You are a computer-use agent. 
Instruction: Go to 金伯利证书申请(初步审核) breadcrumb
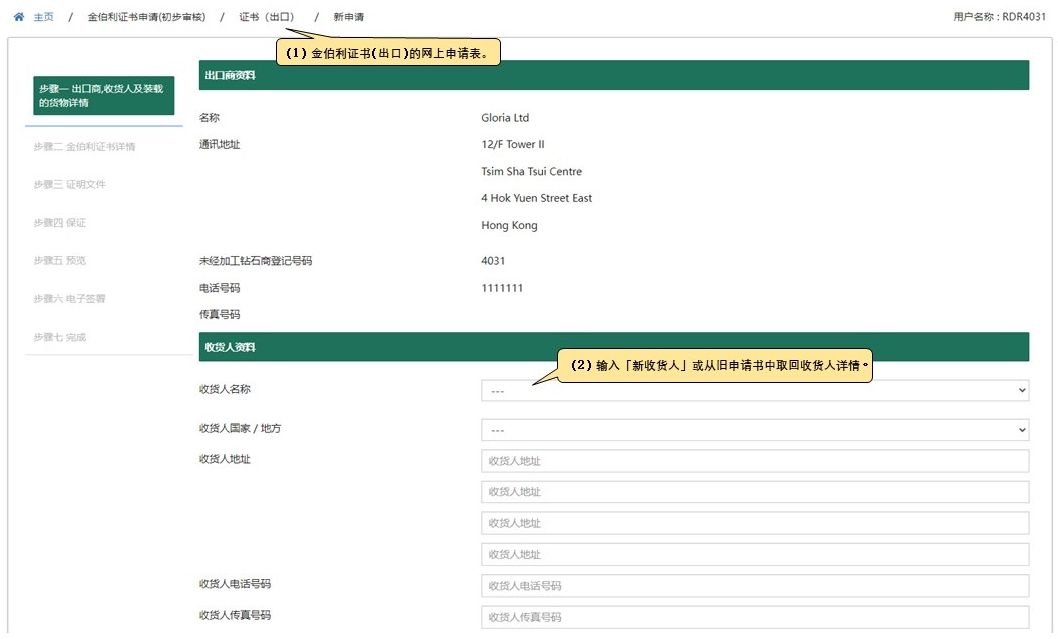[x=146, y=17]
